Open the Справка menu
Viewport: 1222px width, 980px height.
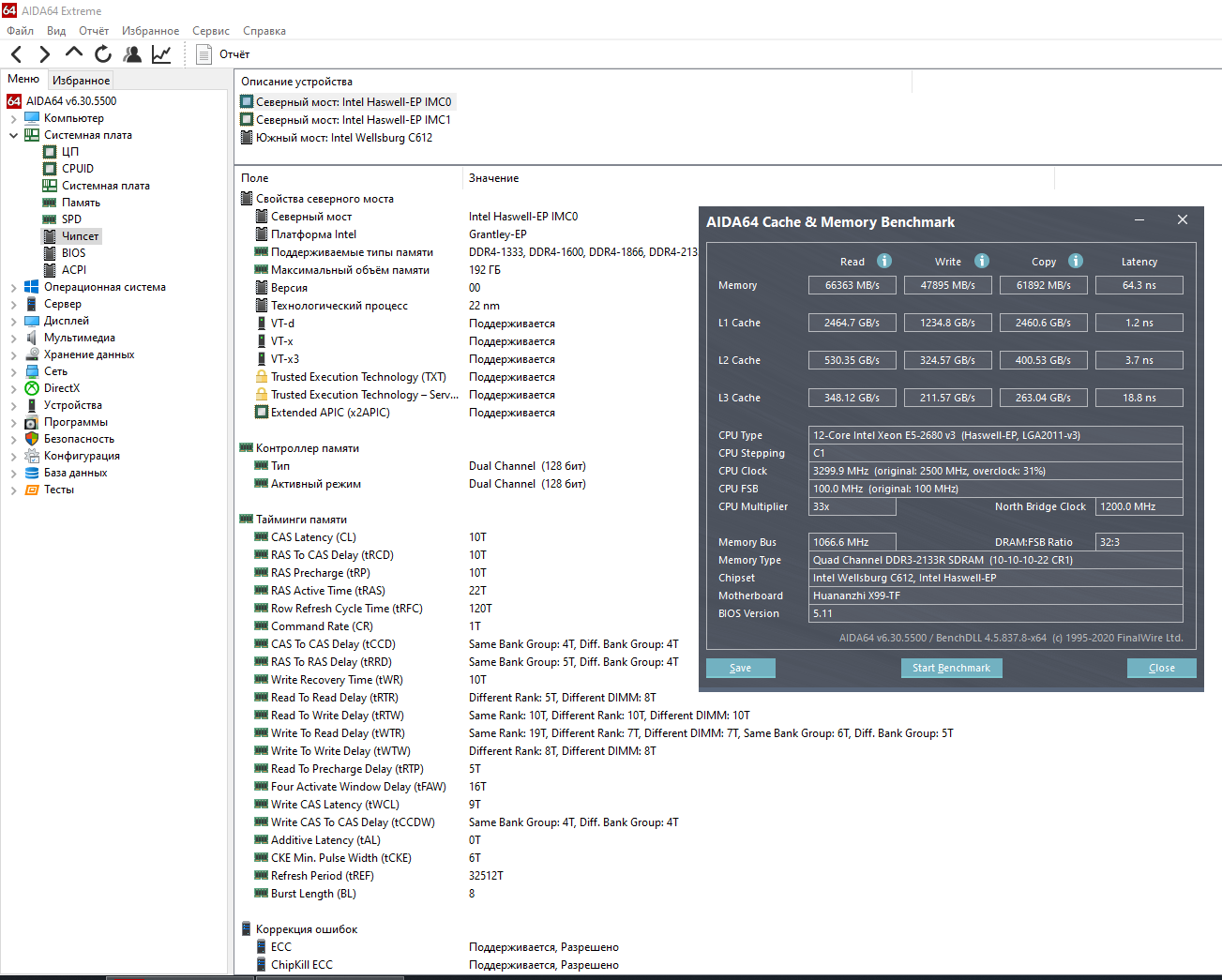click(x=264, y=31)
